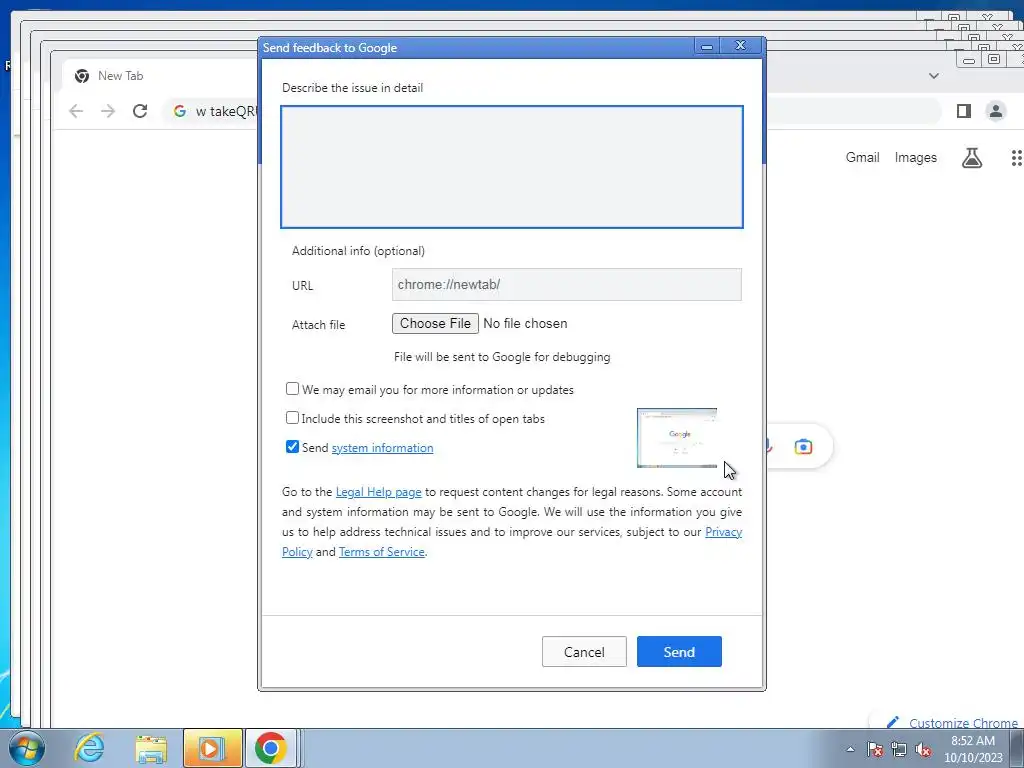Click the Google icon in address bar
Screen dimensions: 1024x768
[180, 111]
